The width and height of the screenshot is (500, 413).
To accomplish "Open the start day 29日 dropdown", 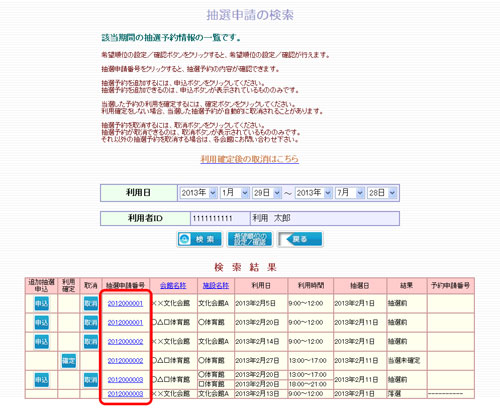I will point(267,193).
